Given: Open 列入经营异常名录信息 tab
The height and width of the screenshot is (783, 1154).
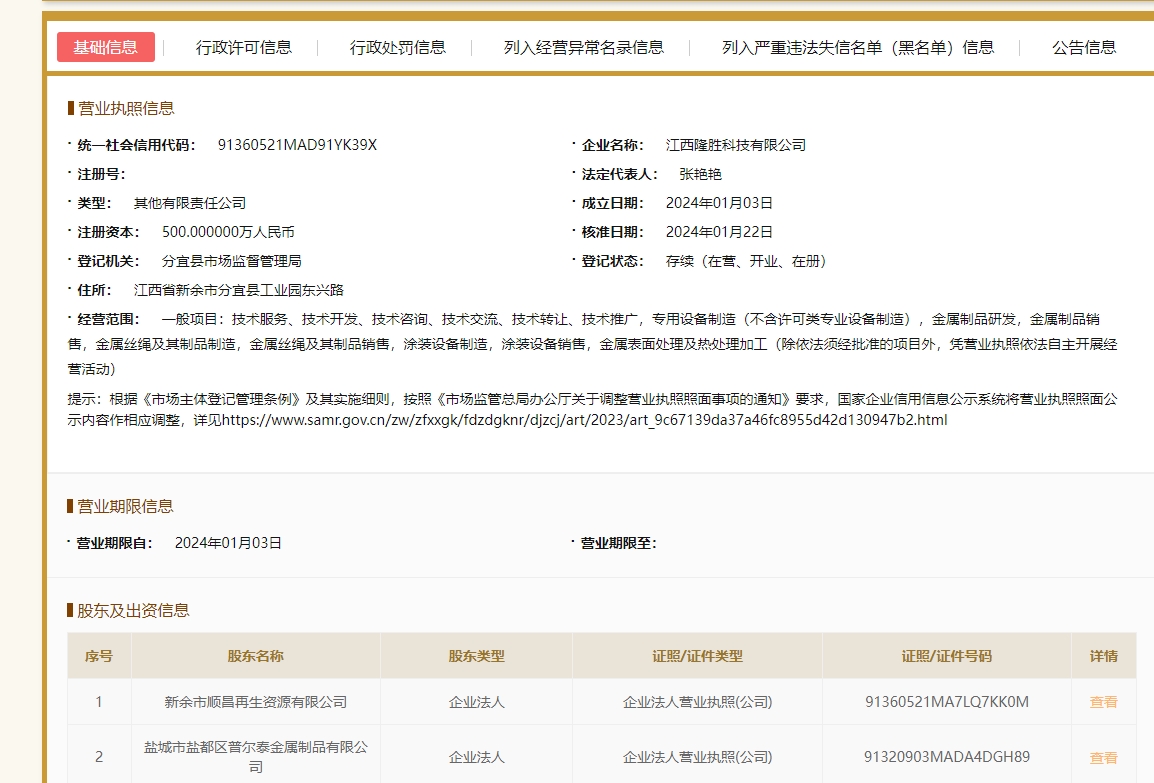Looking at the screenshot, I should tap(584, 48).
